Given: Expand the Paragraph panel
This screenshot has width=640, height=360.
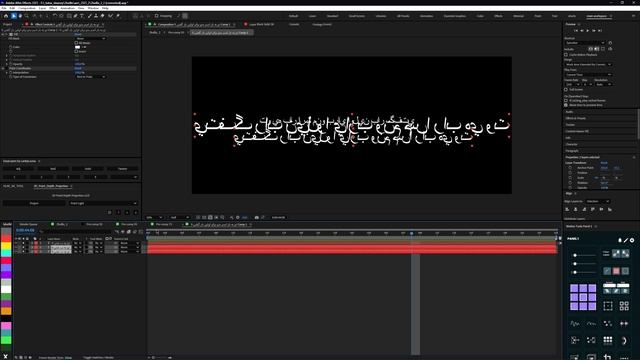Looking at the screenshot, I should [572, 151].
